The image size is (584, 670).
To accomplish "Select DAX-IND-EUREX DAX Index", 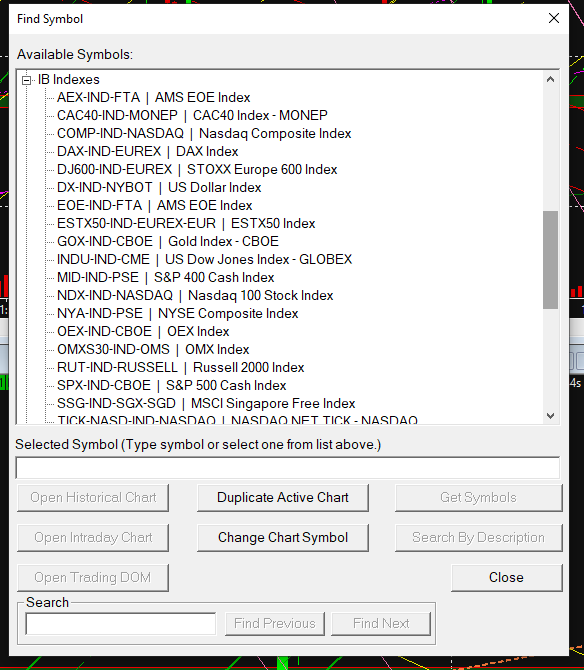I will point(147,151).
